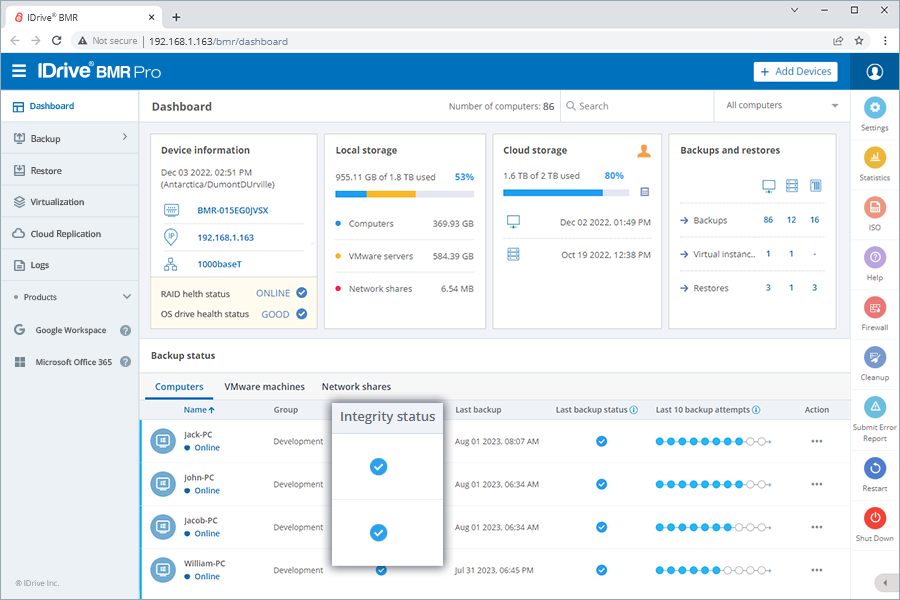
Task: Click the calendar icon beside cloud storage bar
Action: point(645,192)
